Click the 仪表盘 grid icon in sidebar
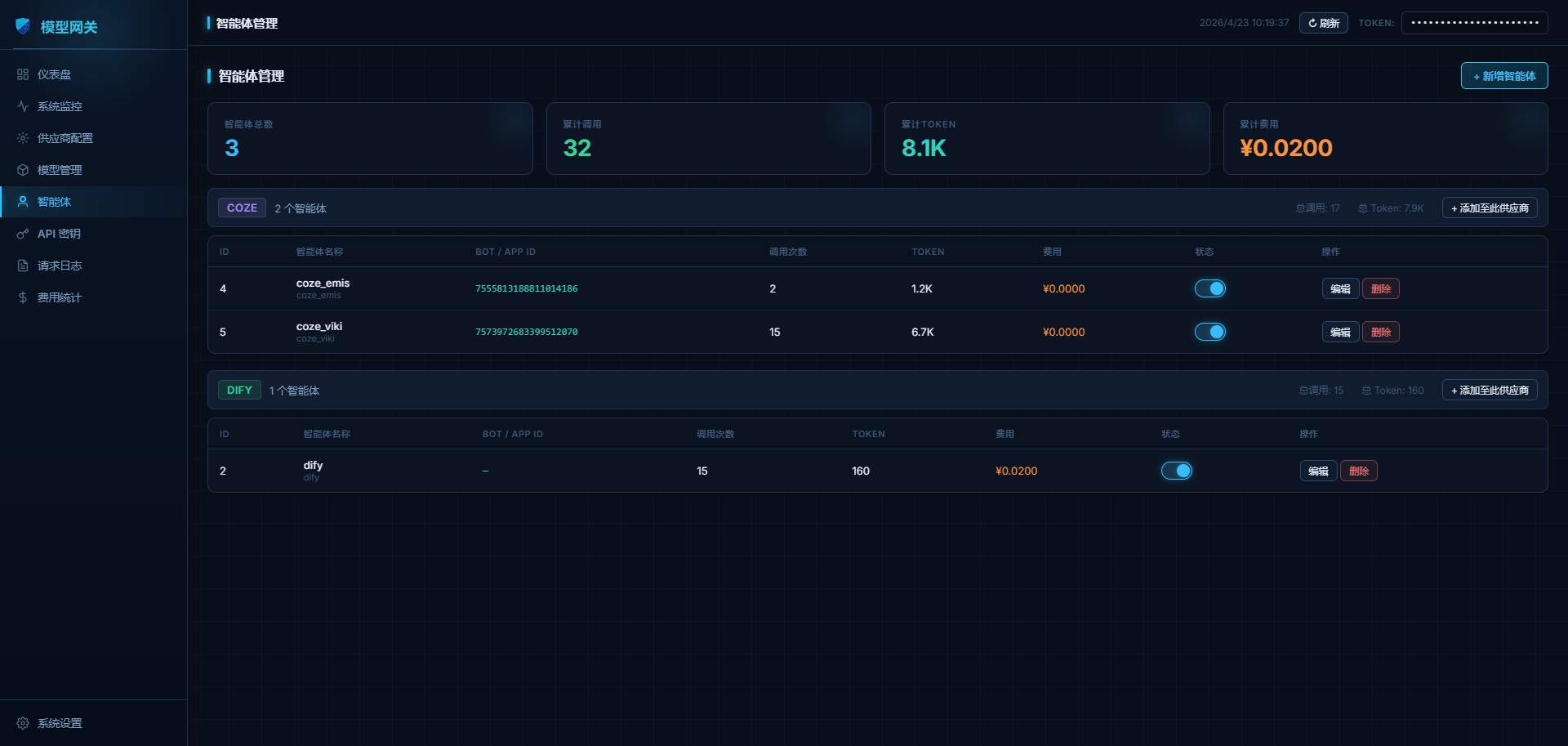This screenshot has width=1568, height=746. pos(23,74)
